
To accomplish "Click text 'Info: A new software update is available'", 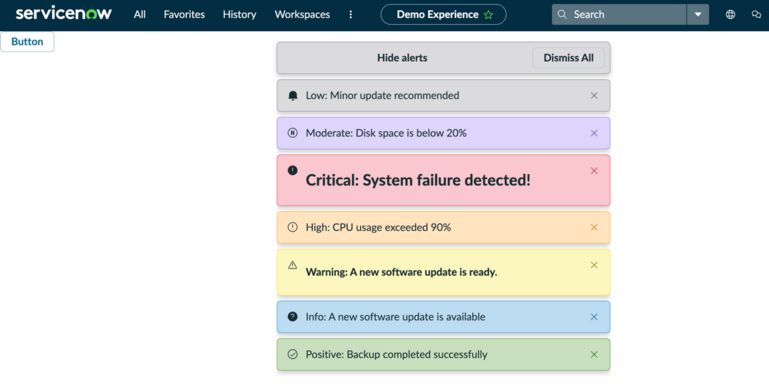I will pos(395,317).
